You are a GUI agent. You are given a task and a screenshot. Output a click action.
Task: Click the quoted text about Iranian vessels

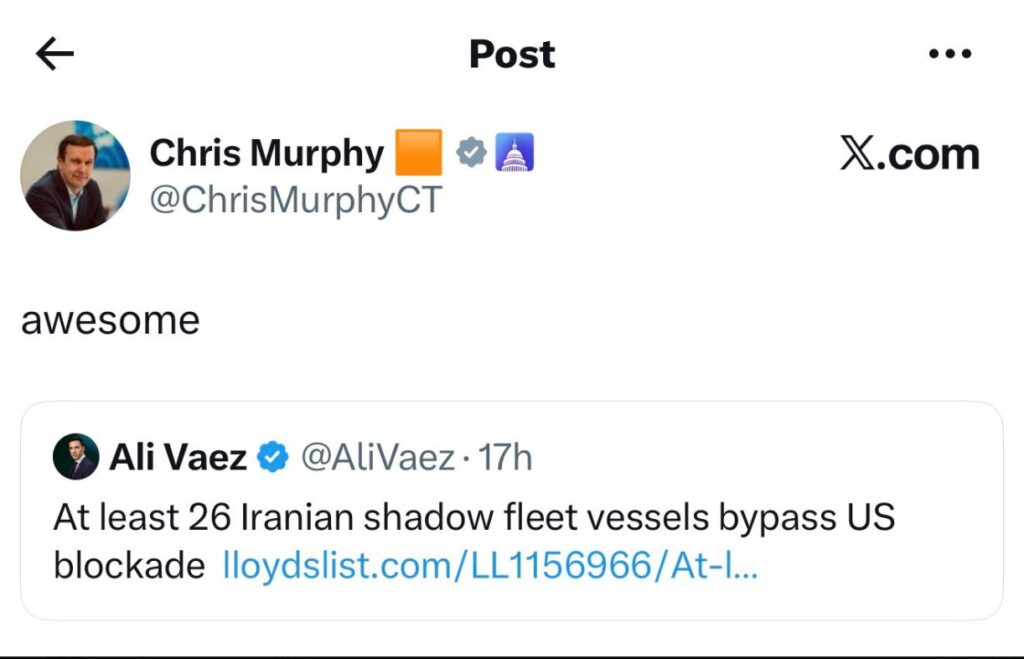pyautogui.click(x=474, y=518)
